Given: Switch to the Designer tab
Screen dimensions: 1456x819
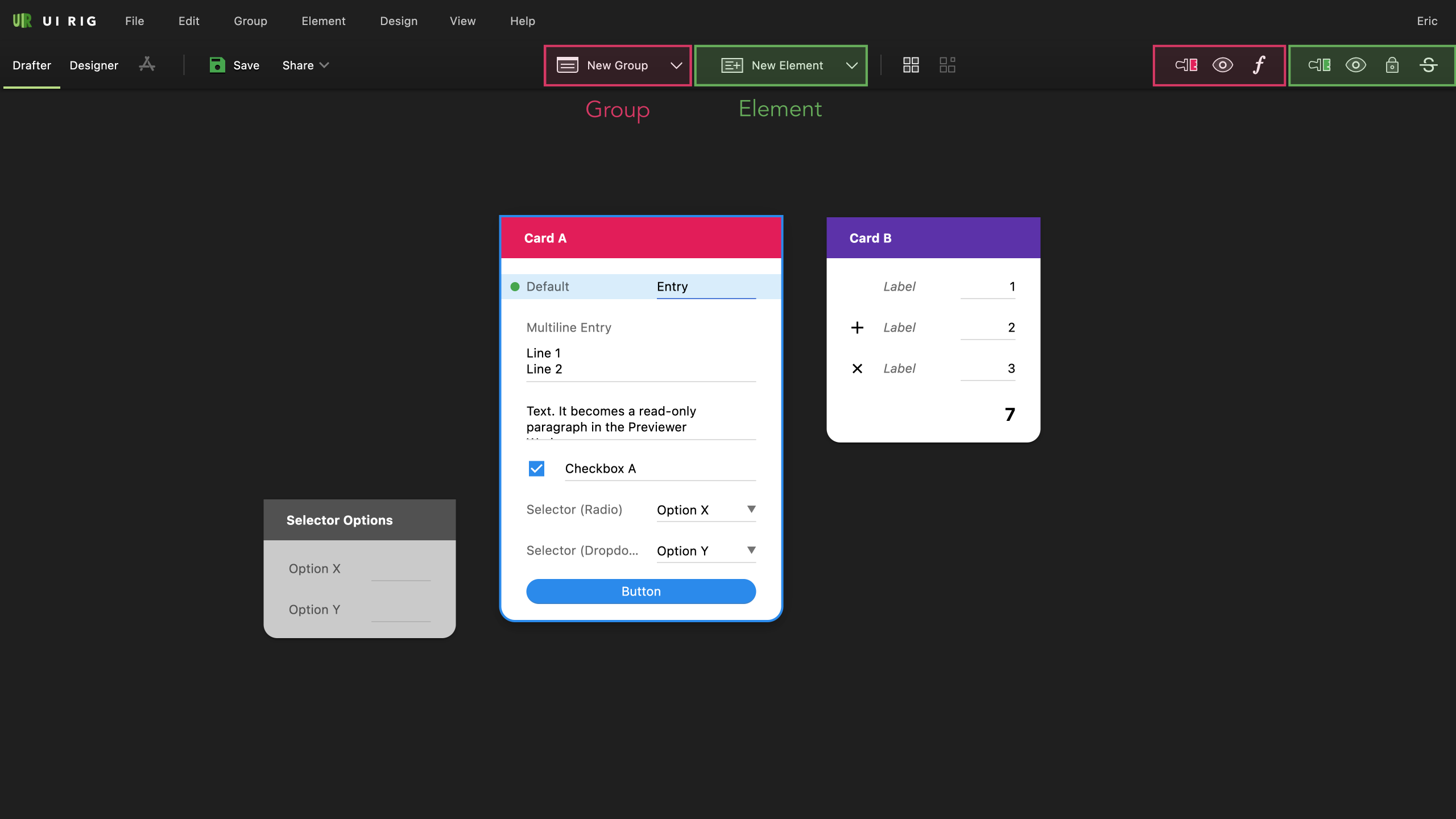Looking at the screenshot, I should click(94, 65).
